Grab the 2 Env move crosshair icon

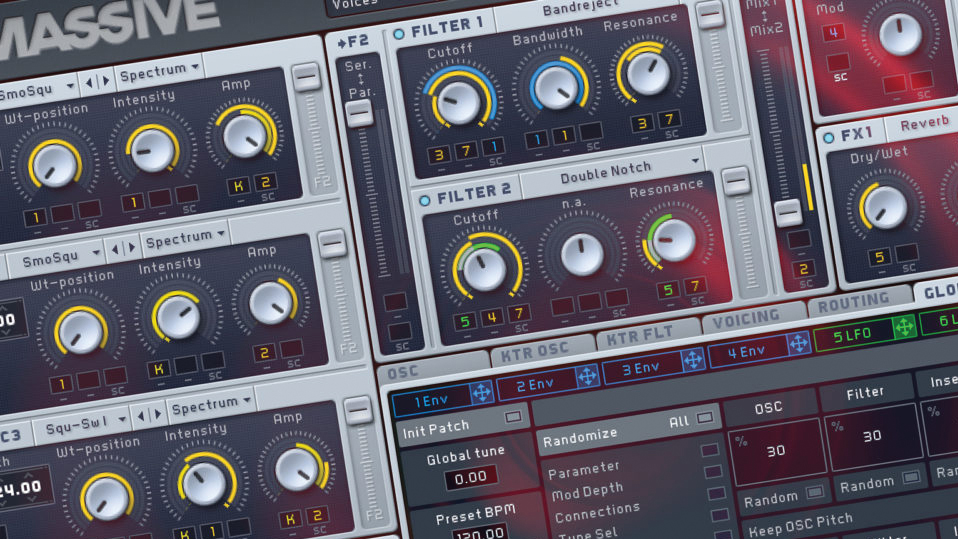(587, 376)
